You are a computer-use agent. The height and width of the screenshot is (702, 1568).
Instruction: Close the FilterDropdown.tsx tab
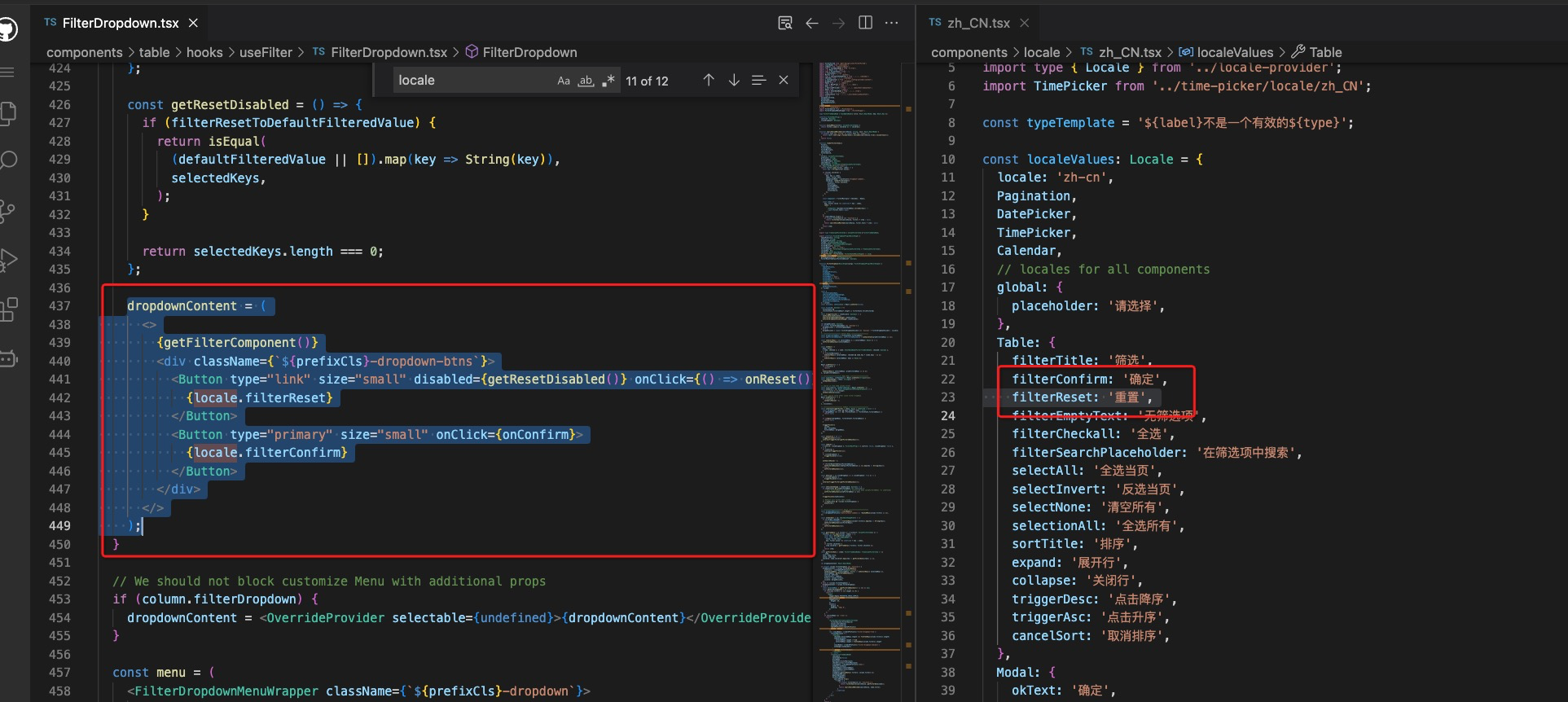[193, 23]
